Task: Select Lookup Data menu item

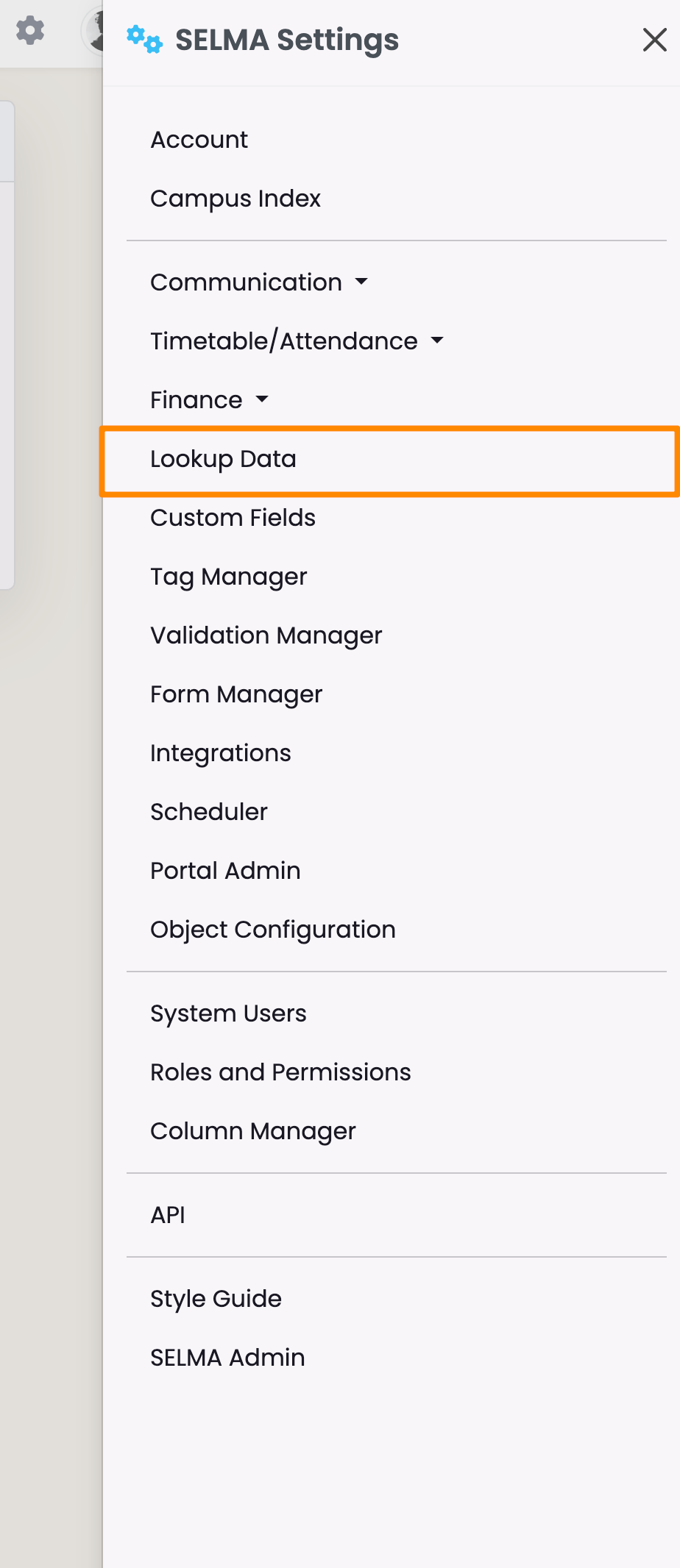Action: [223, 459]
